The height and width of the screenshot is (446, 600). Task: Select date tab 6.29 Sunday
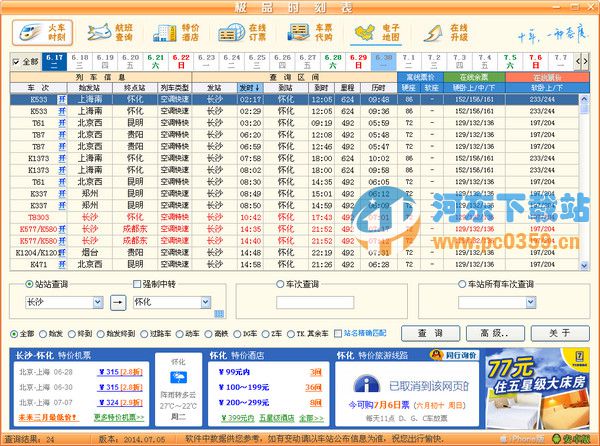tap(358, 62)
